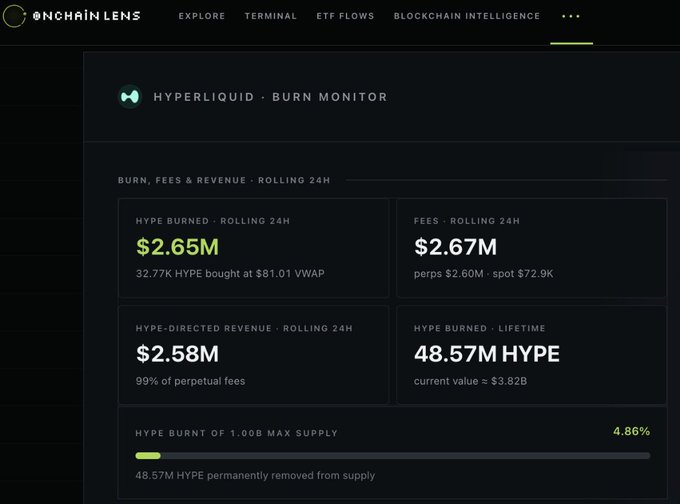
Task: Open the Onchain Lens home wordmark
Action: coord(86,16)
